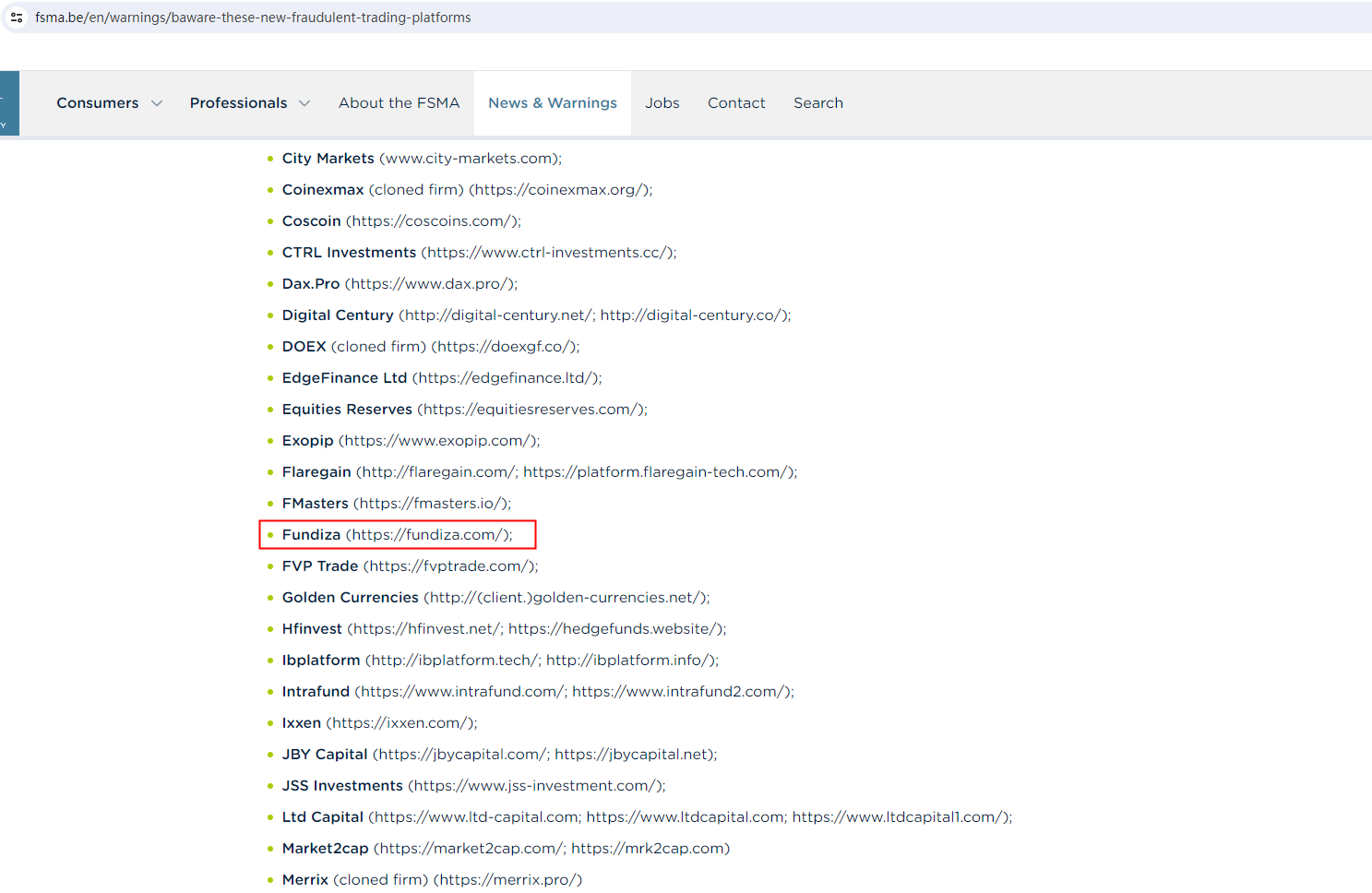Click the CTRL Investments entry
The height and width of the screenshot is (893, 1372).
(x=478, y=253)
